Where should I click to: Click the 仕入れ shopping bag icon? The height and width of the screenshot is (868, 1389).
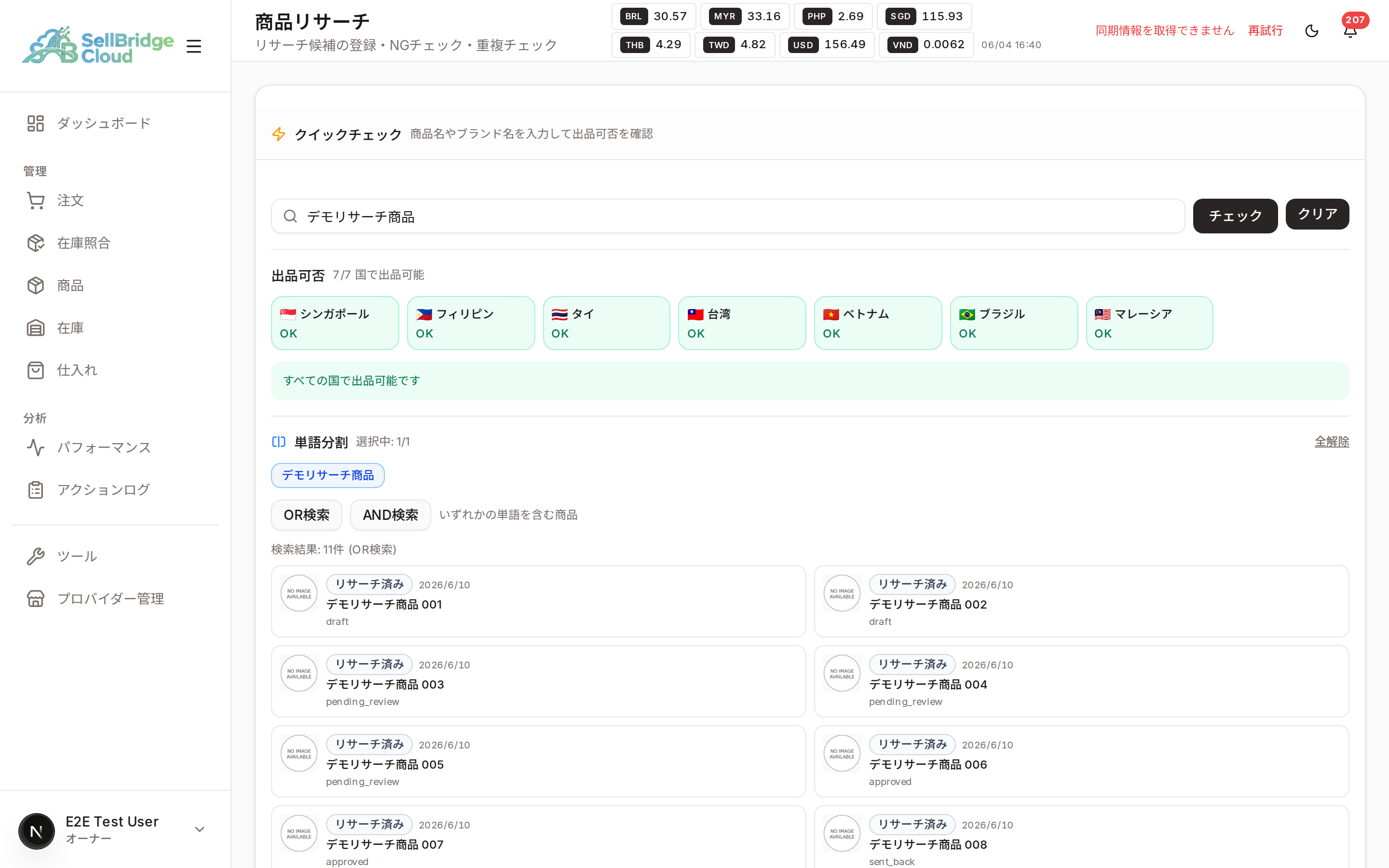coord(36,370)
